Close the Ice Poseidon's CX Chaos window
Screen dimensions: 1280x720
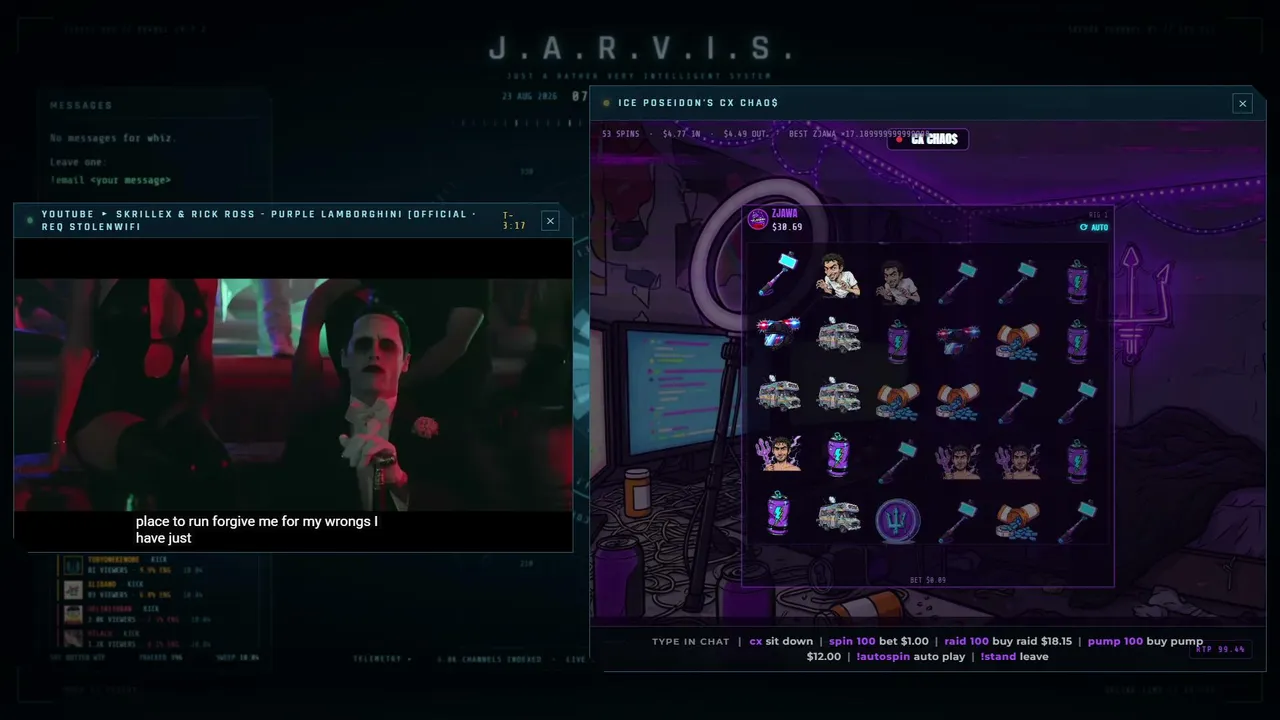pyautogui.click(x=1243, y=103)
